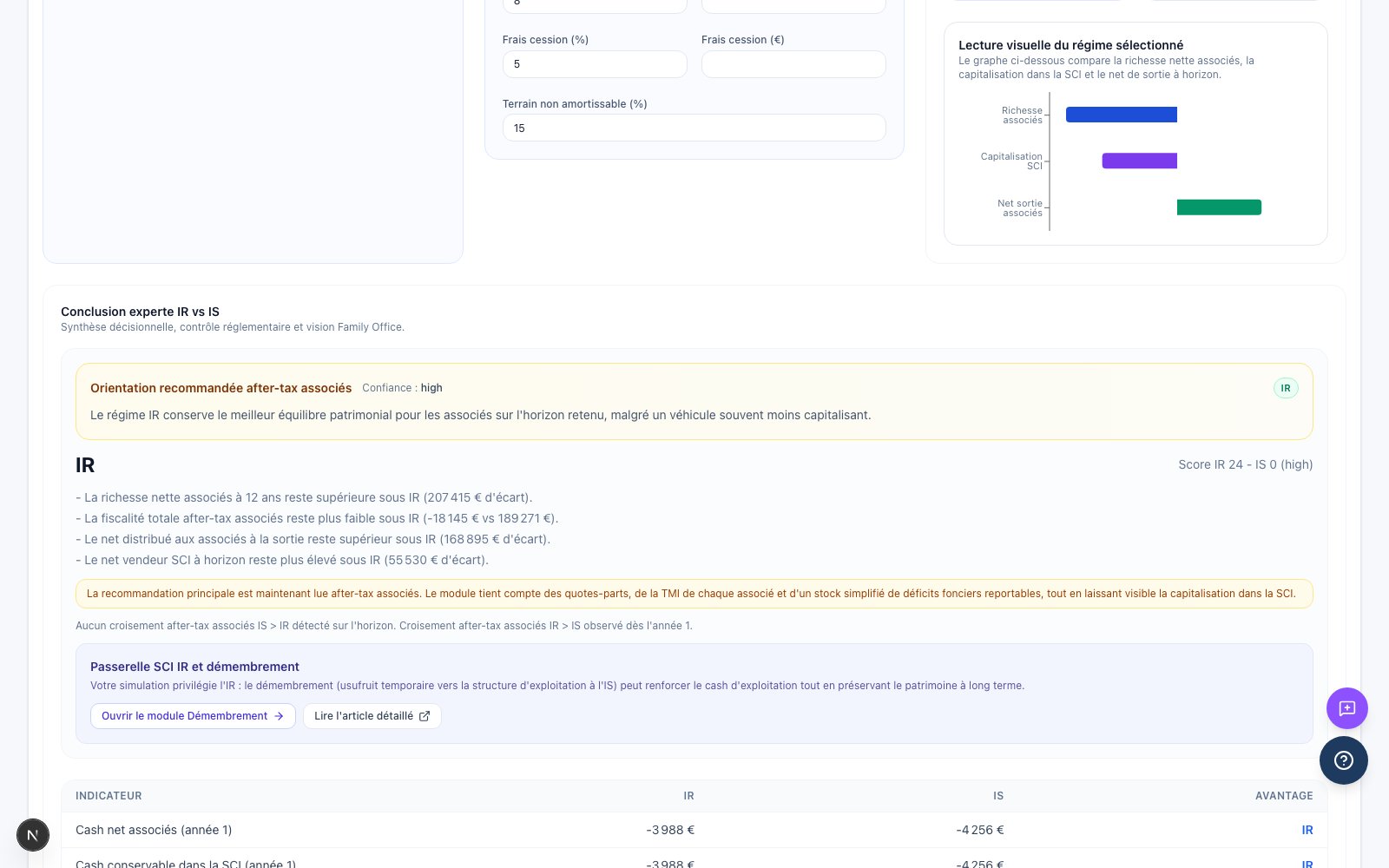Click the AVANTAGE column header

pyautogui.click(x=1284, y=796)
